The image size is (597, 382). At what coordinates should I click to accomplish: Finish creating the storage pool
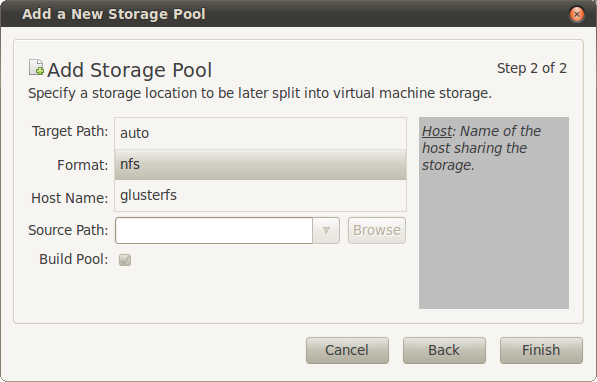point(541,350)
